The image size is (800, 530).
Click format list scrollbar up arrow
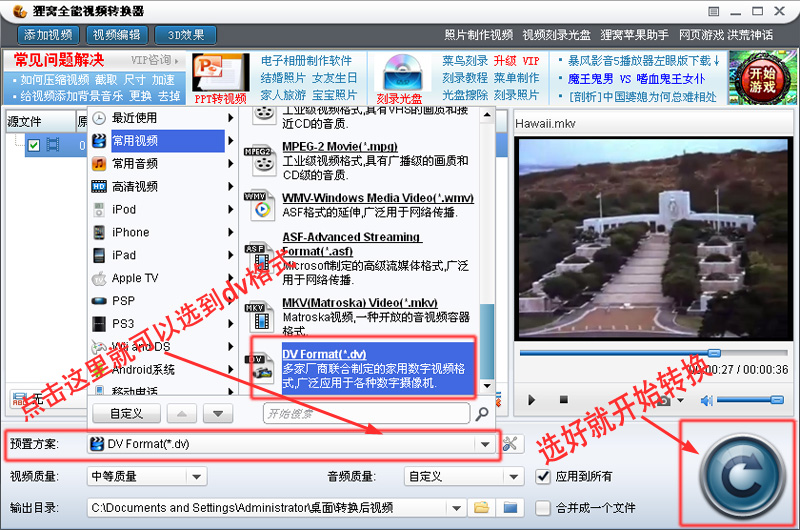click(487, 115)
